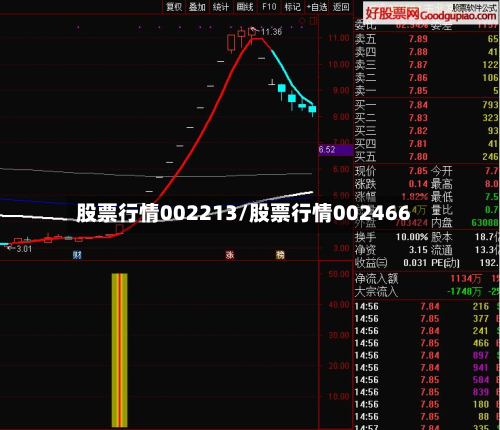Click the 净流入额 value 1134万

466,279
